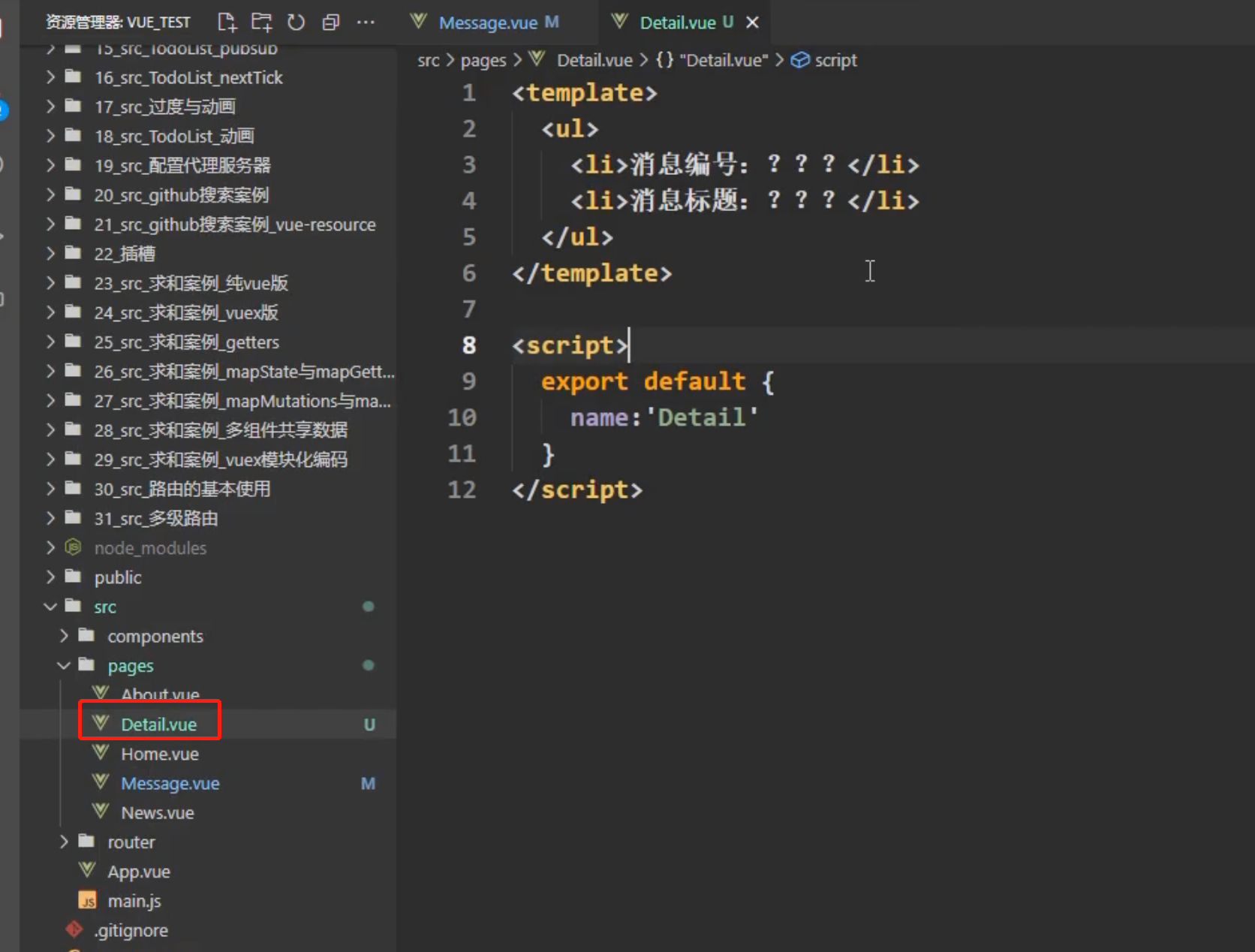1255x952 pixels.
Task: Select the 31_src_多级路由 folder
Action: (x=208, y=519)
